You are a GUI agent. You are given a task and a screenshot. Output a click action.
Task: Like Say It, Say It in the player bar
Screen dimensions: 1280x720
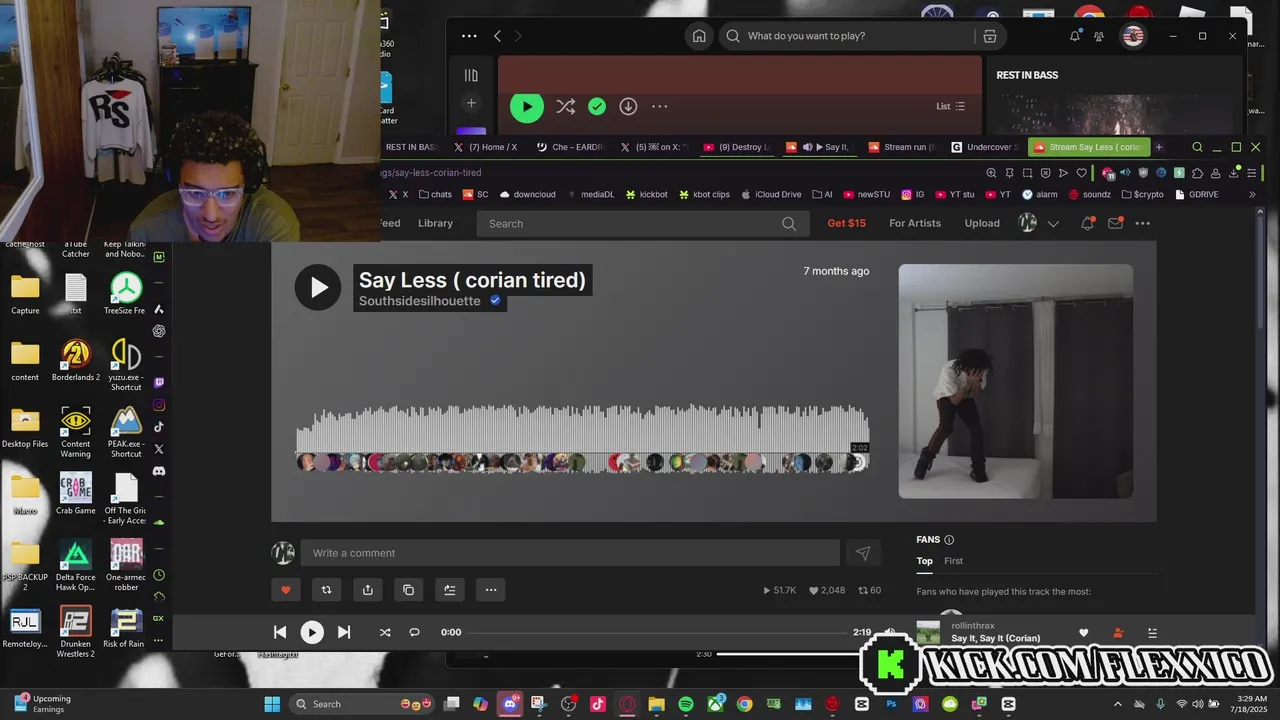coord(1083,633)
